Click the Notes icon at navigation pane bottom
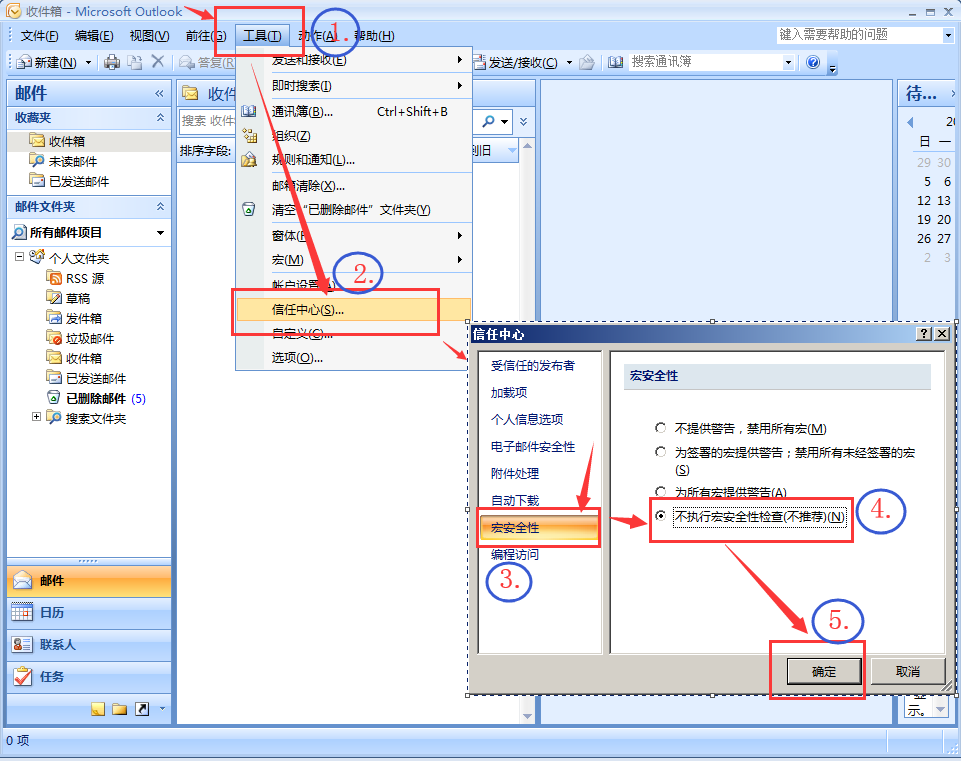The height and width of the screenshot is (761, 961). tap(97, 709)
